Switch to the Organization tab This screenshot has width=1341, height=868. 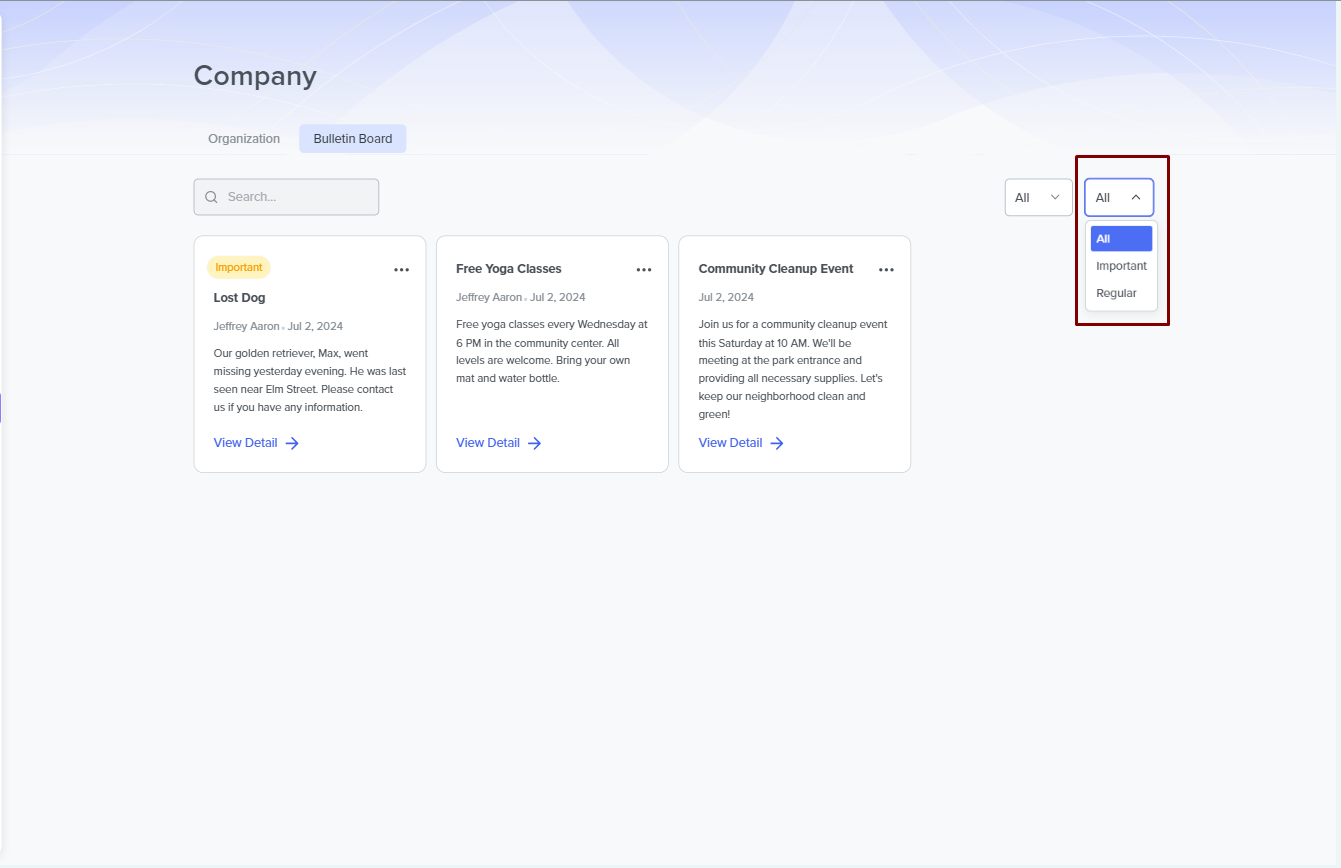pos(244,139)
